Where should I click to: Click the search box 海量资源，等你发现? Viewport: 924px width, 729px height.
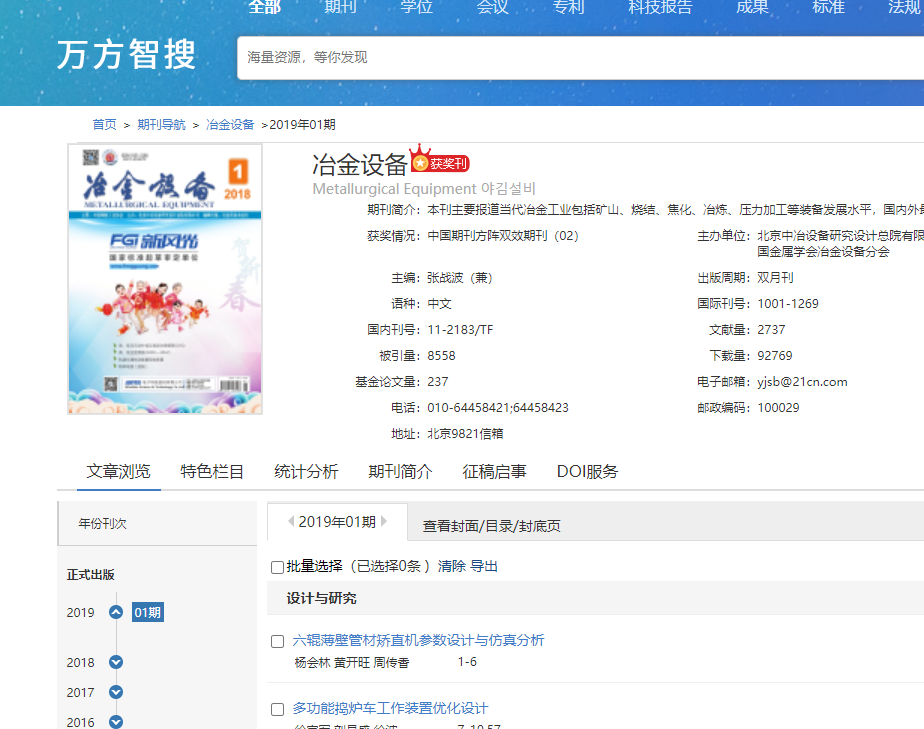pos(580,58)
